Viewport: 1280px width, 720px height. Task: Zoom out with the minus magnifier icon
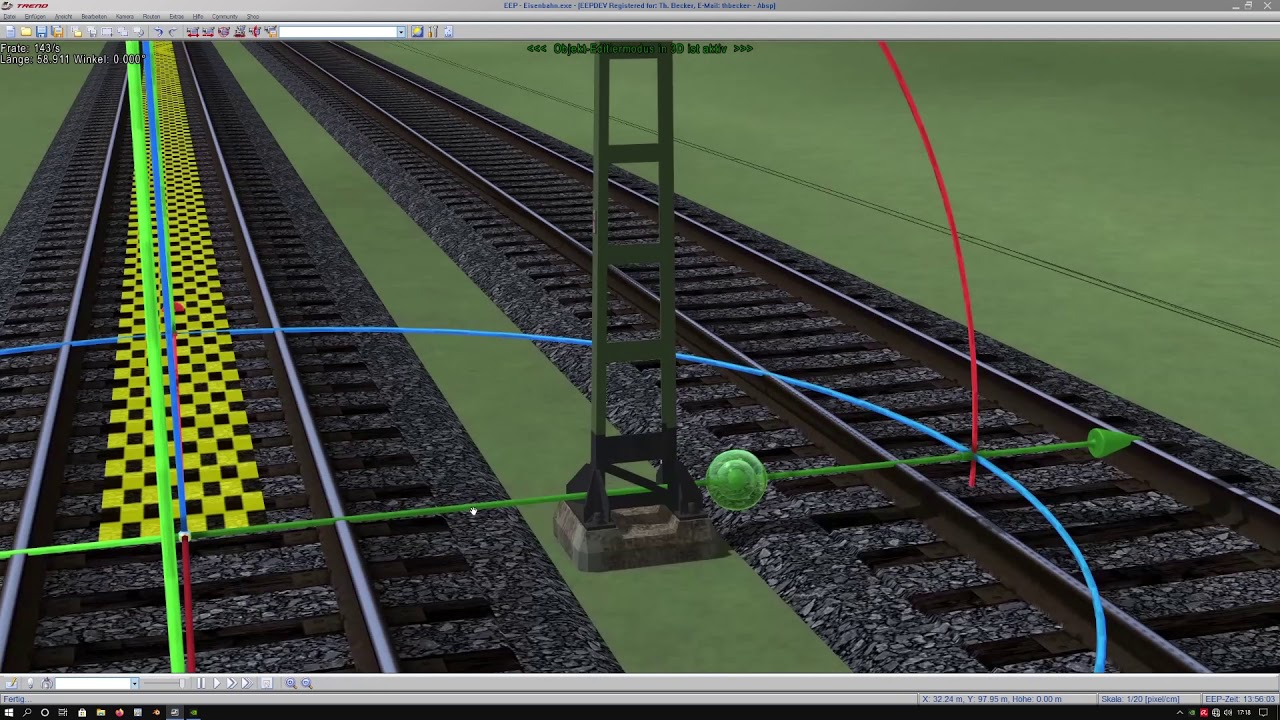pos(307,683)
